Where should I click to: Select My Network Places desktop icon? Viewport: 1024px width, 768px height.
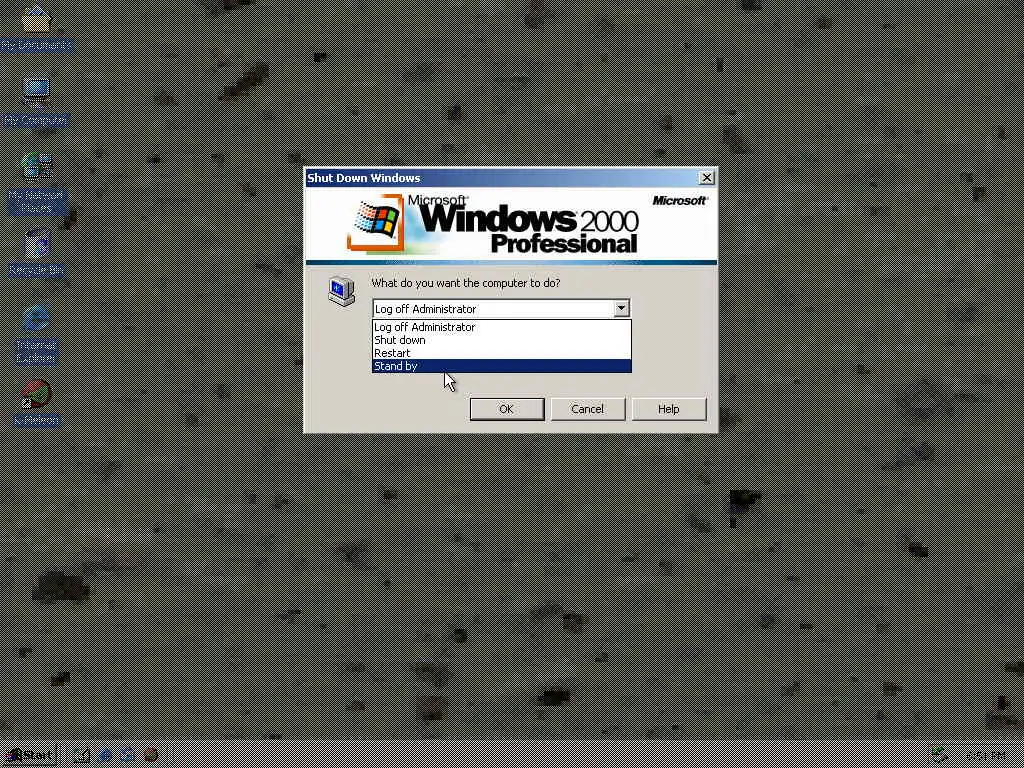(x=36, y=184)
